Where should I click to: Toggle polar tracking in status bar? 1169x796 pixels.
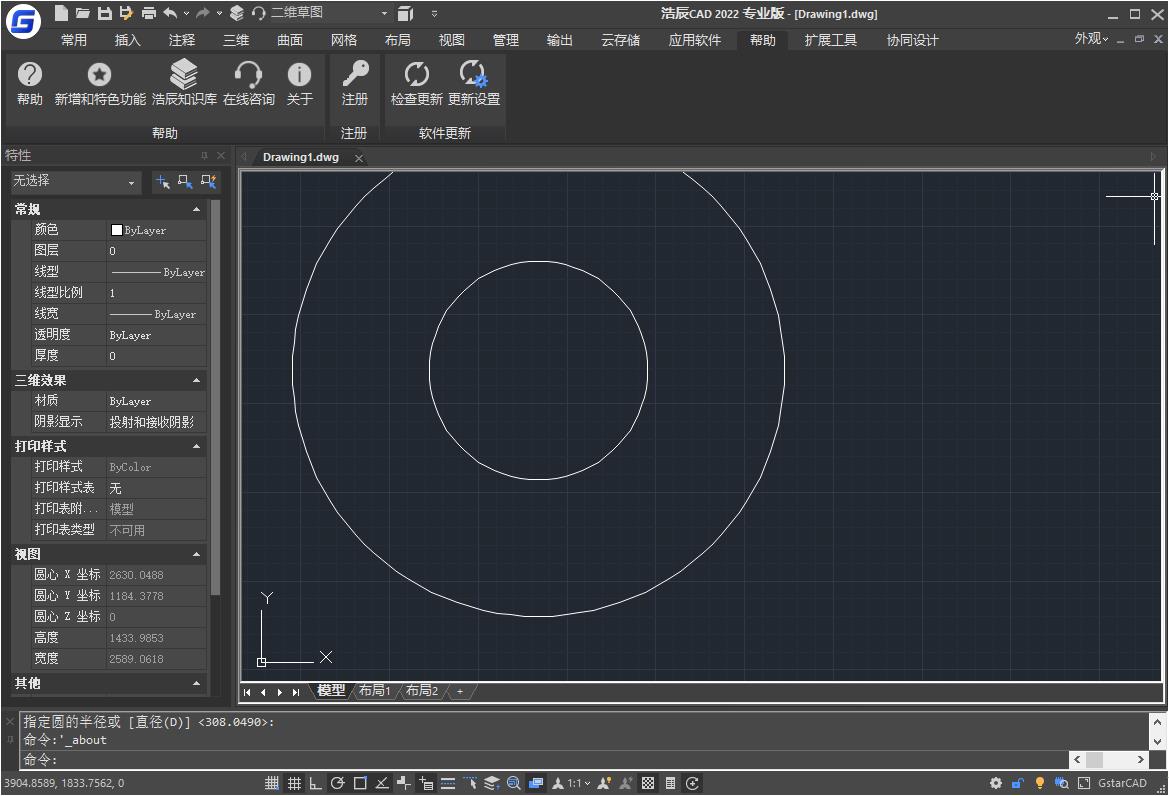338,783
